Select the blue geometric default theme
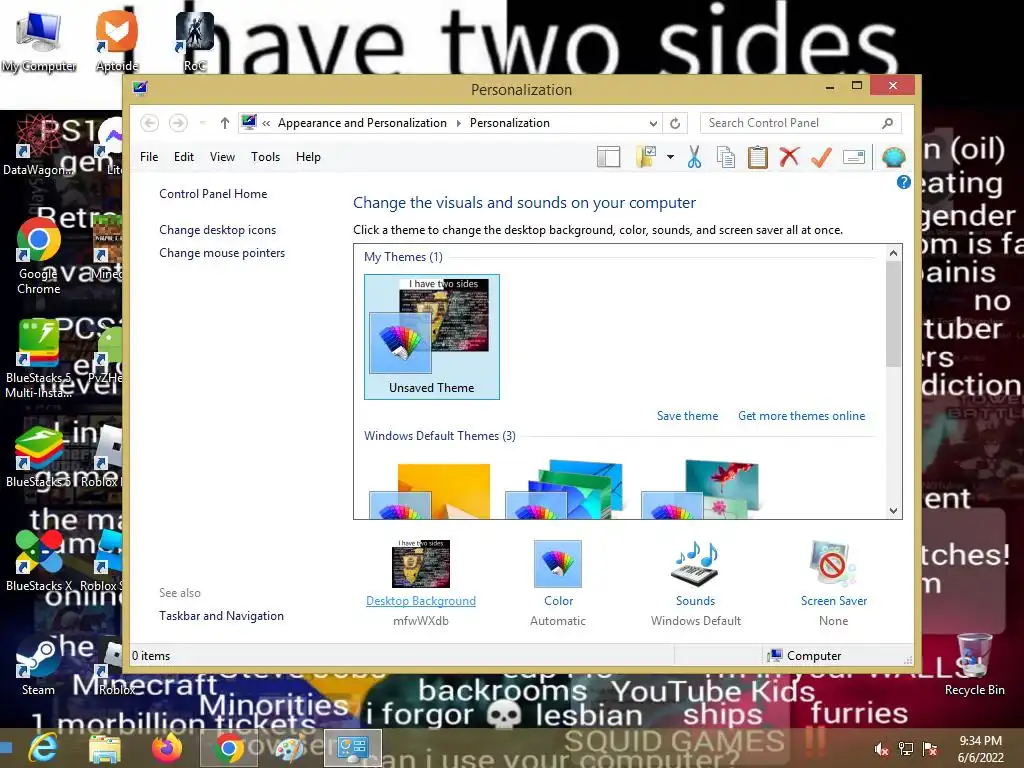This screenshot has width=1024, height=768. pyautogui.click(x=566, y=490)
